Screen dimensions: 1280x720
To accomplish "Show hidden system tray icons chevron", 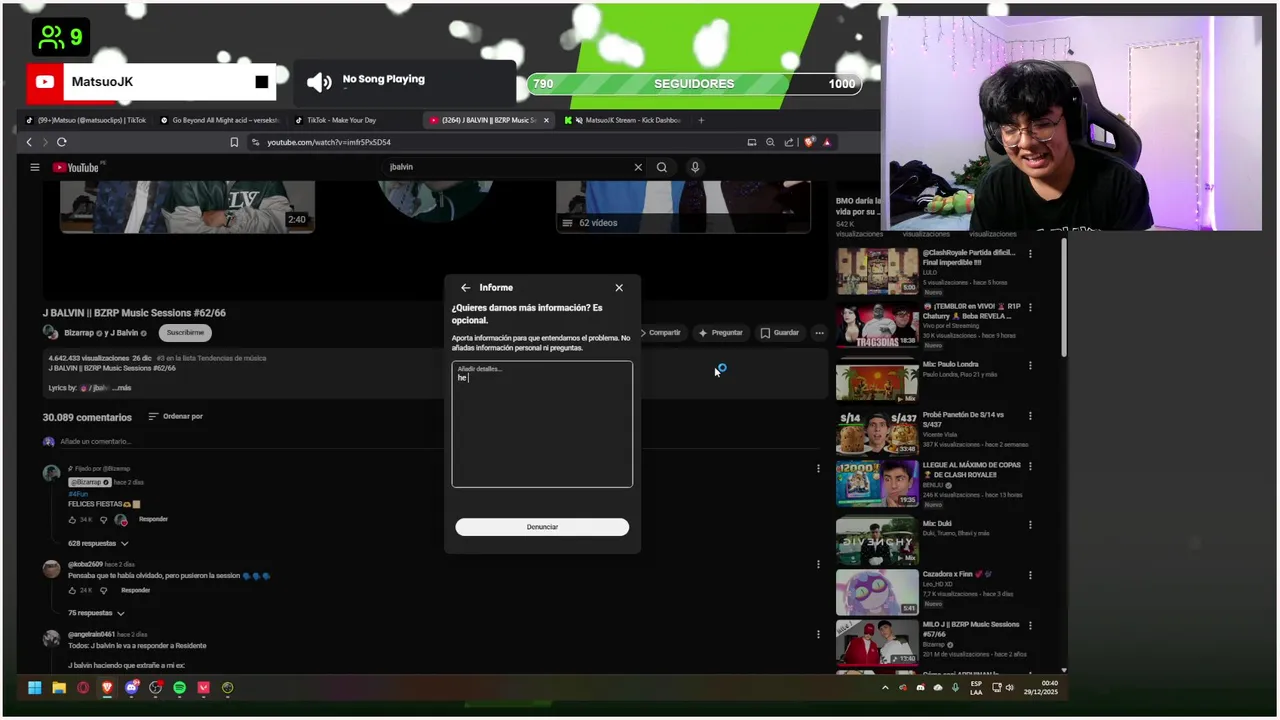I will pyautogui.click(x=885, y=688).
